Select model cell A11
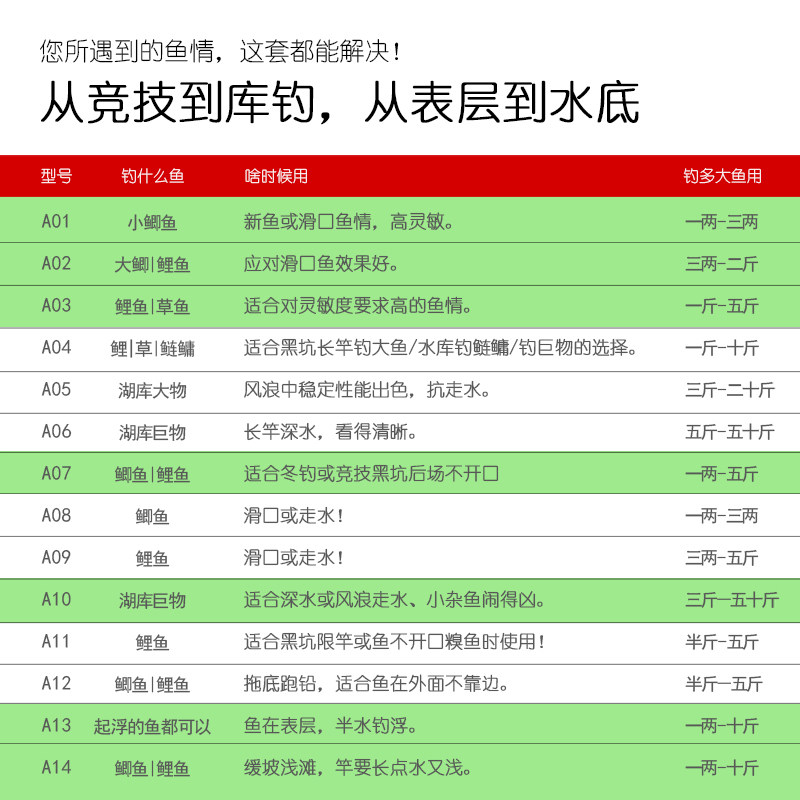Viewport: 800px width, 800px height. [56, 641]
